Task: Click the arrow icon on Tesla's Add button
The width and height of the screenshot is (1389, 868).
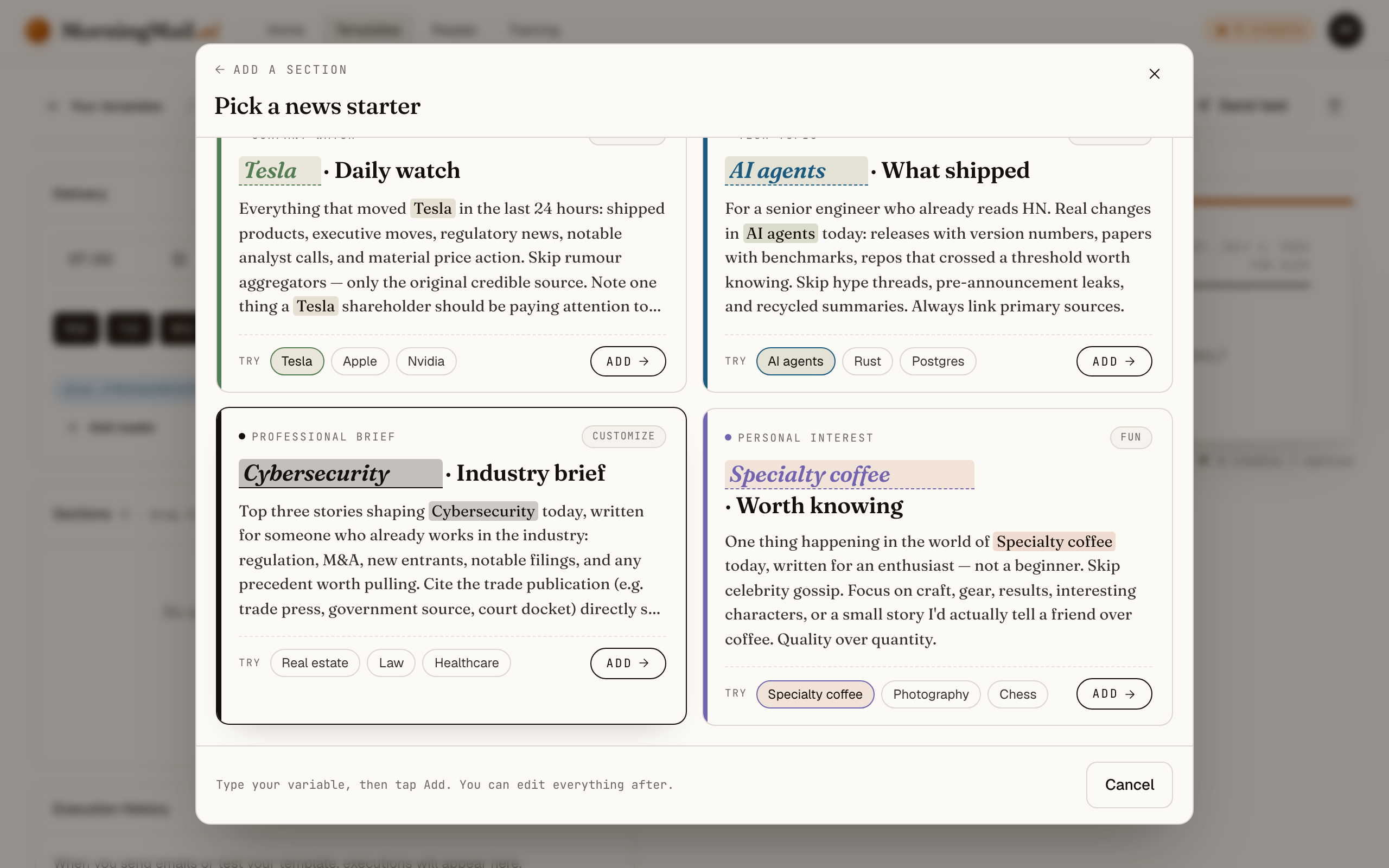Action: (644, 361)
